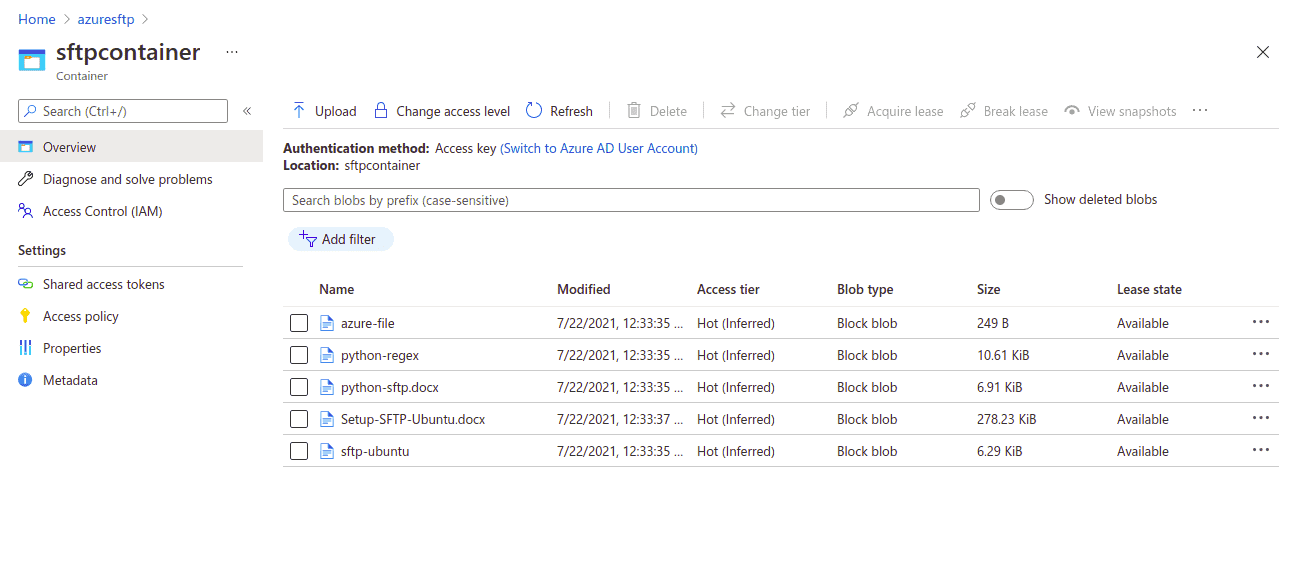Open the azure-file blob name
The image size is (1298, 583).
(x=368, y=323)
